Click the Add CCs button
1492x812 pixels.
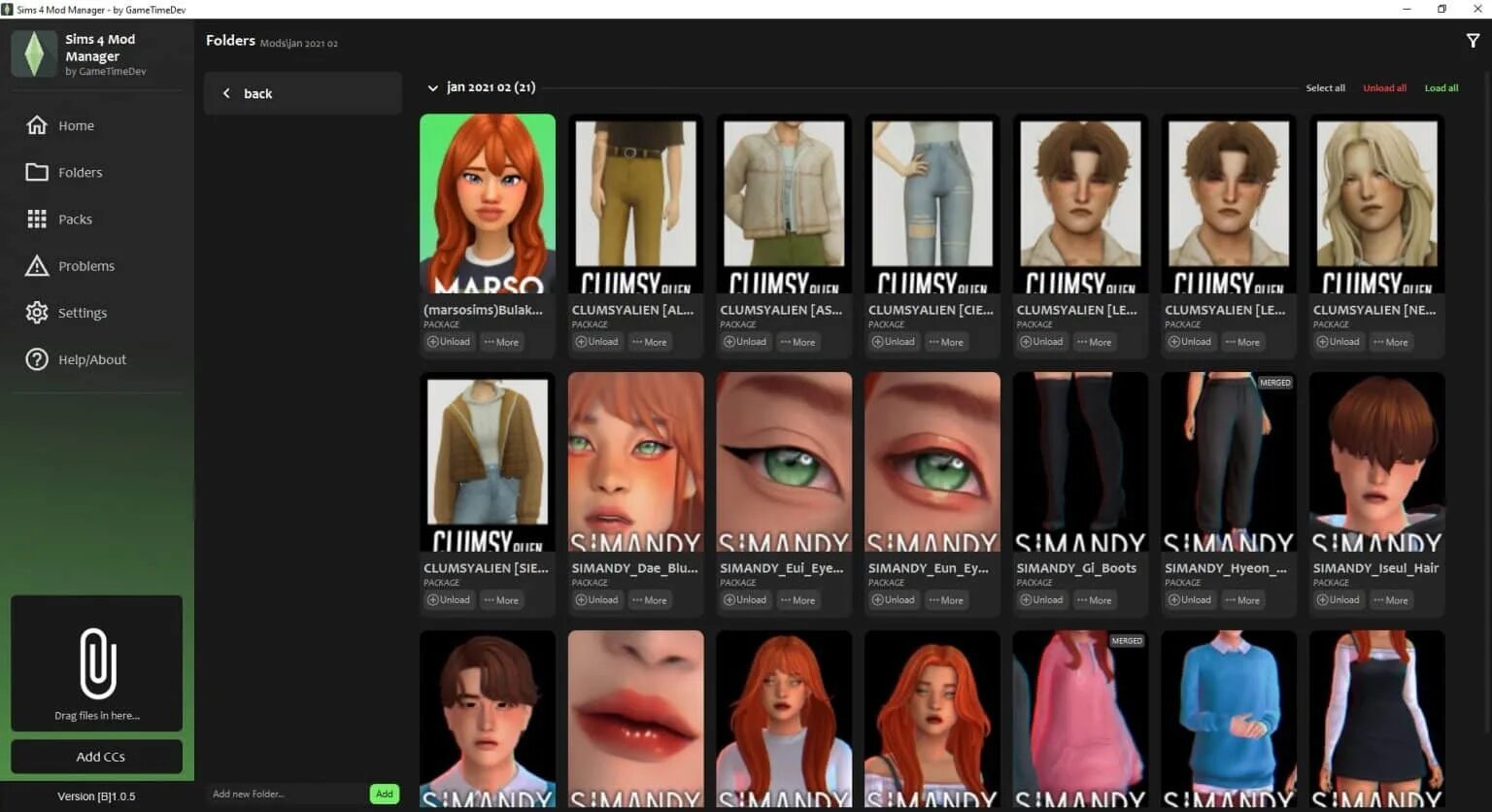[x=97, y=757]
